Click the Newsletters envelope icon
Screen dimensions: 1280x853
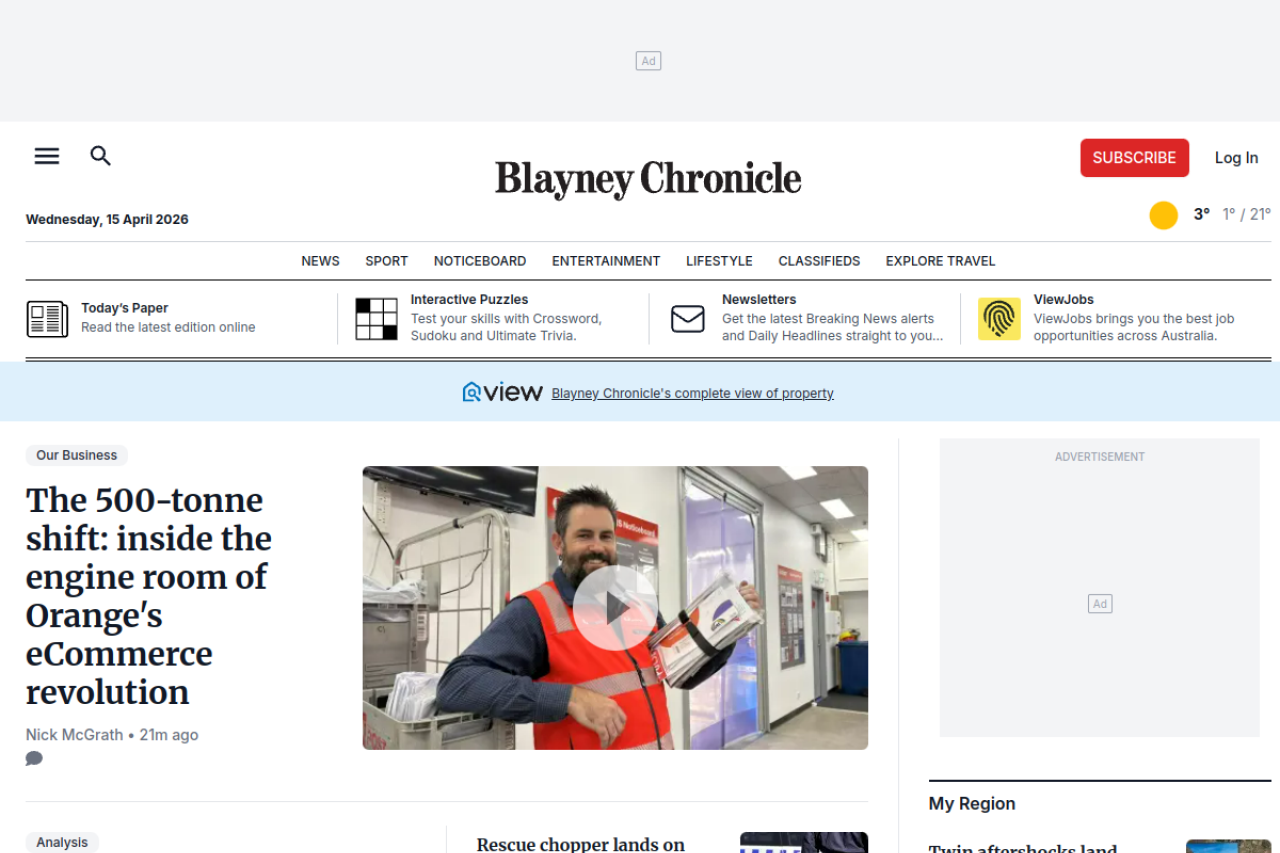pyautogui.click(x=688, y=319)
